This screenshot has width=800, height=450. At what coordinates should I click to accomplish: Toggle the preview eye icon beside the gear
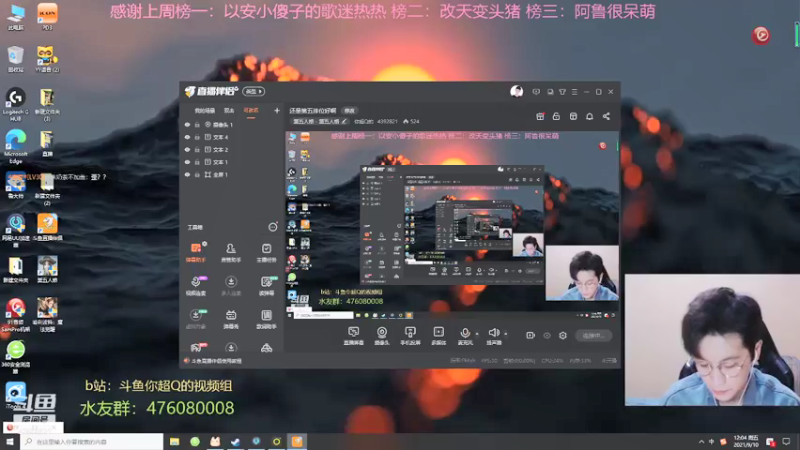[x=547, y=335]
